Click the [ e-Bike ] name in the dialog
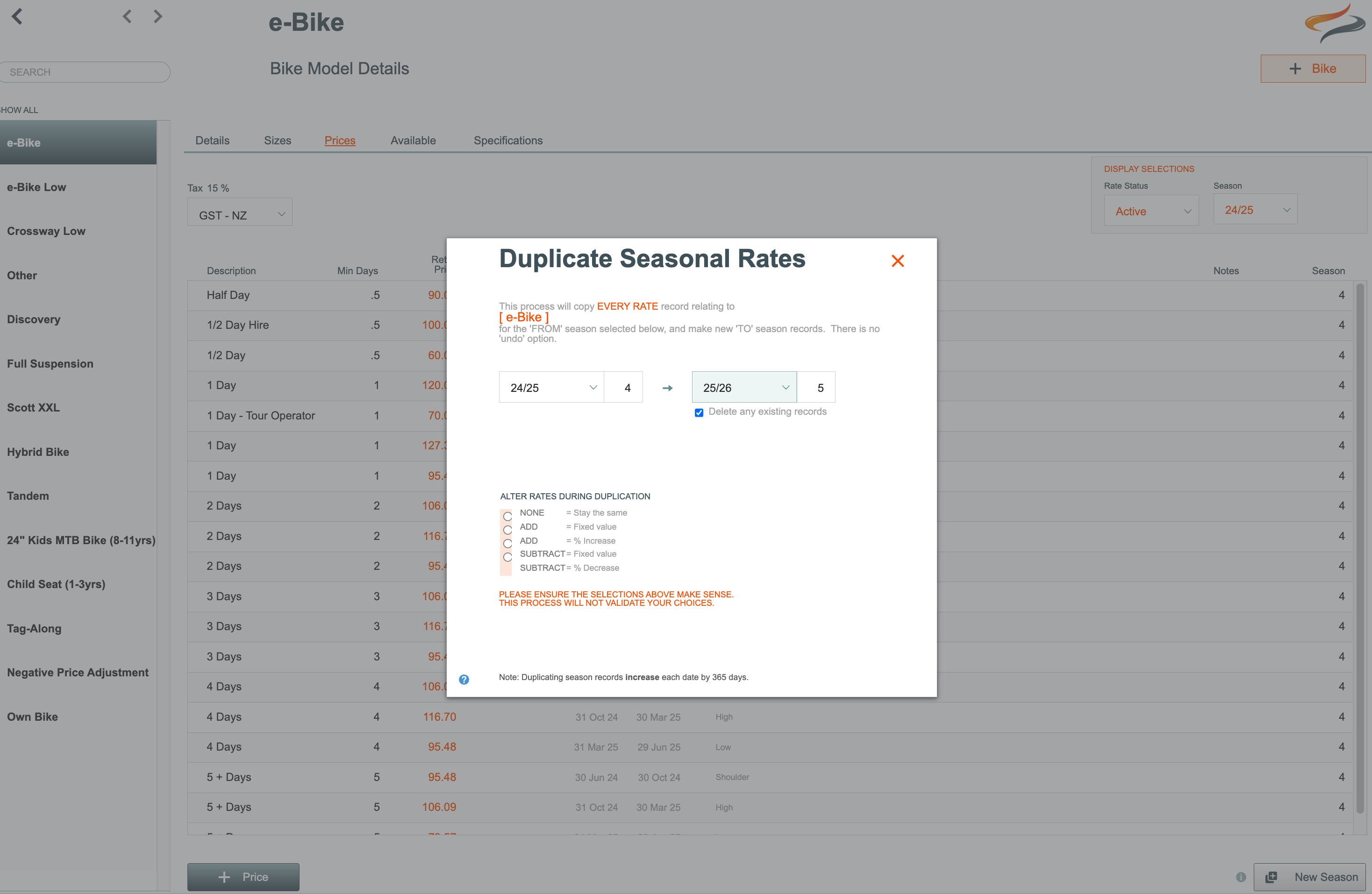Screen dimensions: 1372x894 click(x=524, y=318)
